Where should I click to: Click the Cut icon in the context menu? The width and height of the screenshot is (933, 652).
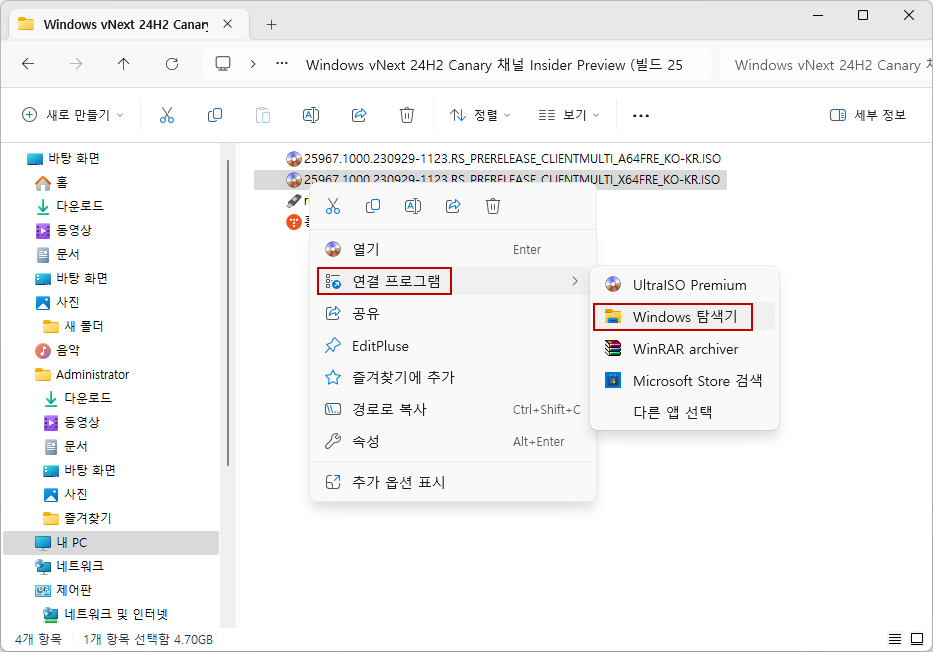pos(333,206)
